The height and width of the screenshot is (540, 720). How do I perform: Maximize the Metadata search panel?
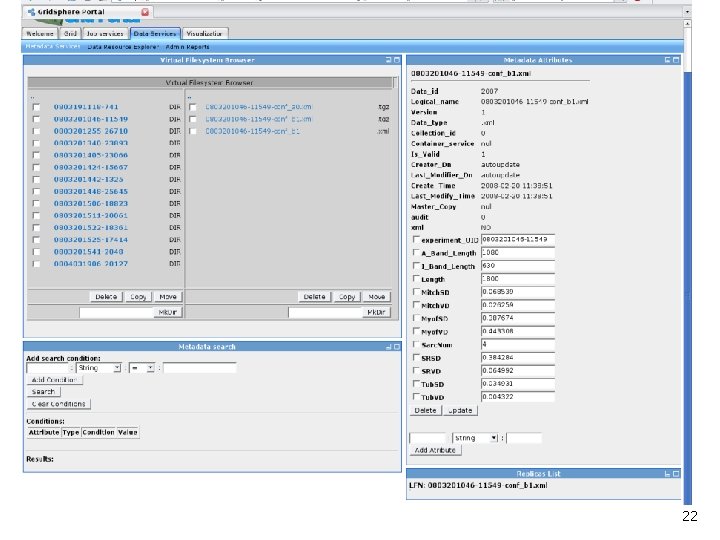pos(396,347)
